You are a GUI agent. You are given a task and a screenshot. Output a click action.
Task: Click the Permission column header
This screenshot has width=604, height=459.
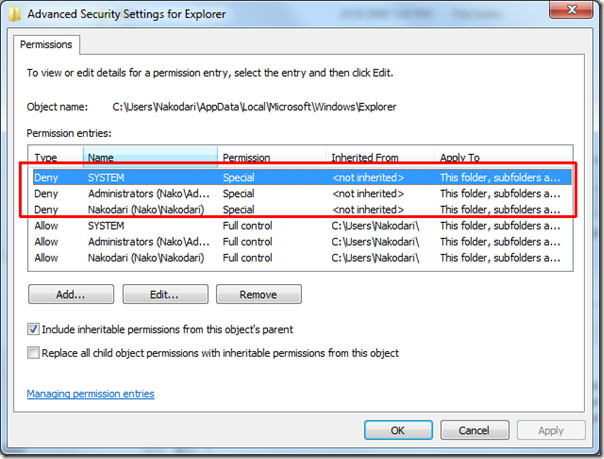(272, 158)
